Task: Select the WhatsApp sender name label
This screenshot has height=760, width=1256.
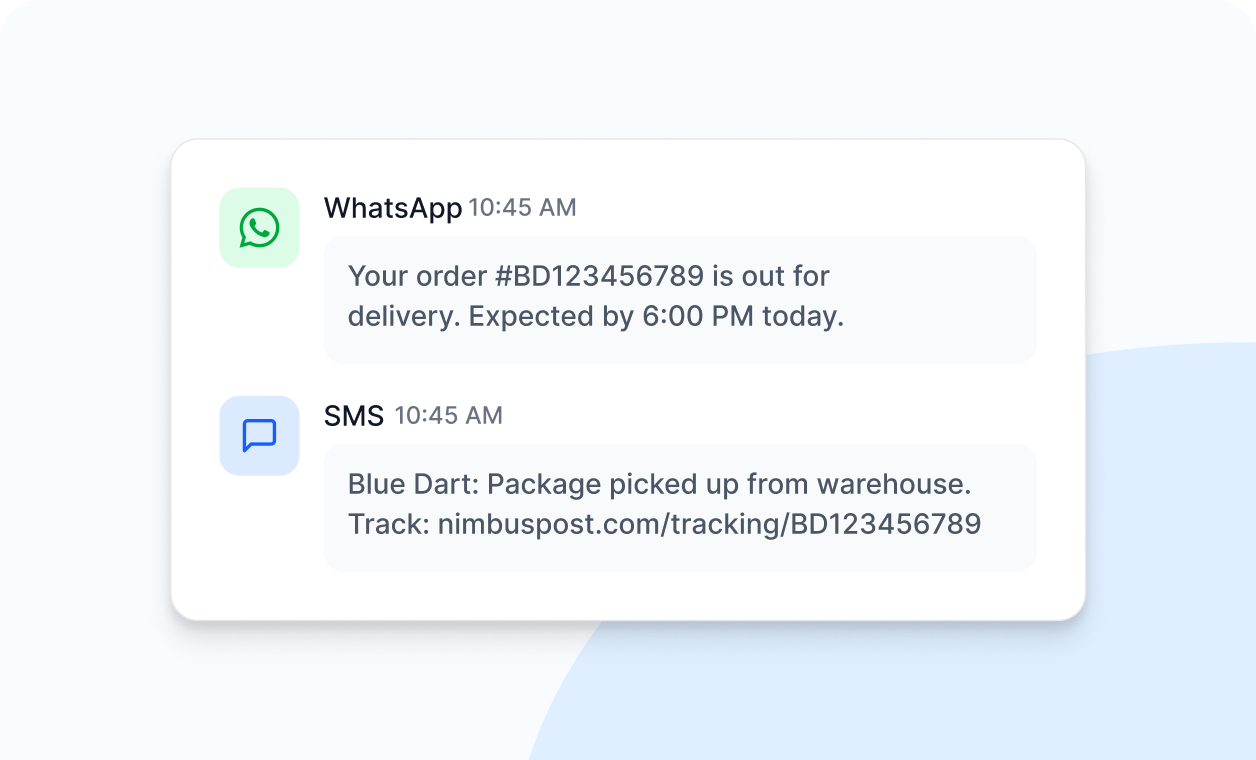Action: pos(392,208)
